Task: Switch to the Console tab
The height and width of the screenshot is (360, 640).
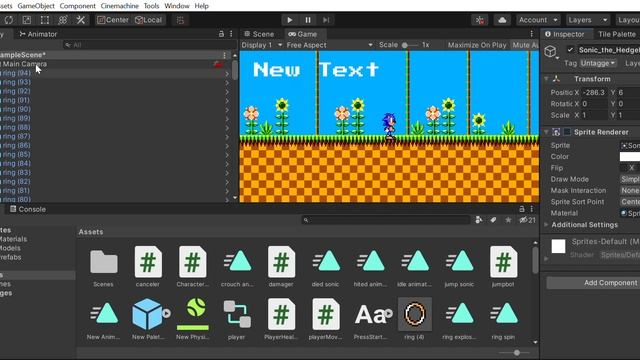Action: [x=28, y=209]
